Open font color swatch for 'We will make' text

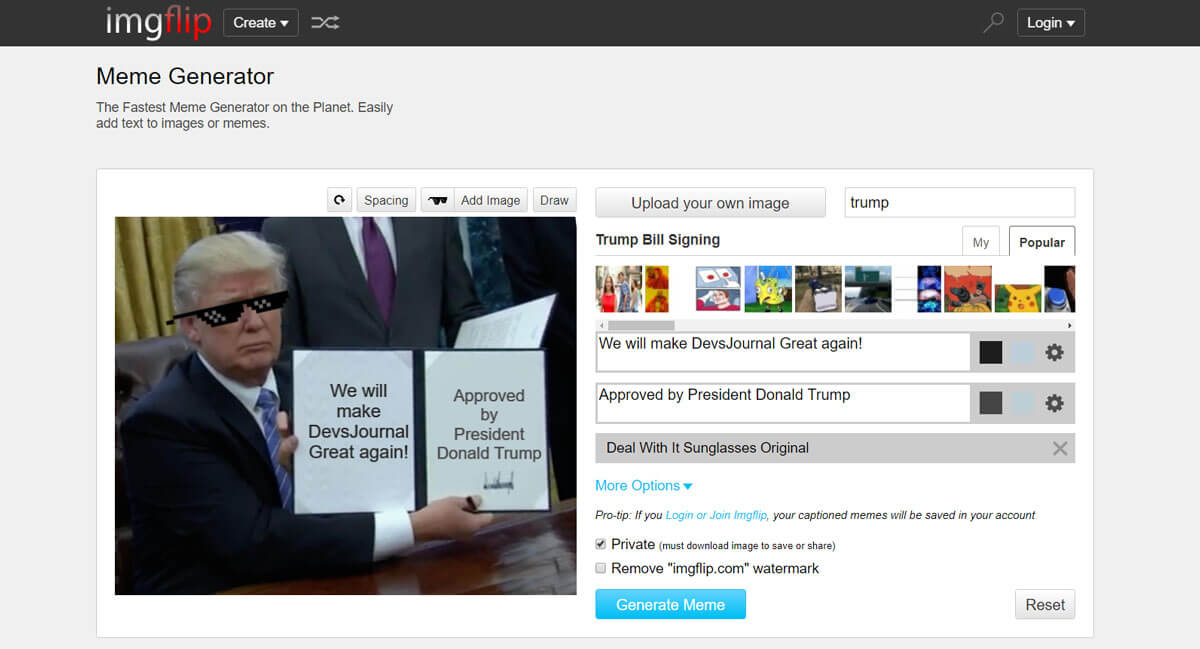tap(991, 352)
